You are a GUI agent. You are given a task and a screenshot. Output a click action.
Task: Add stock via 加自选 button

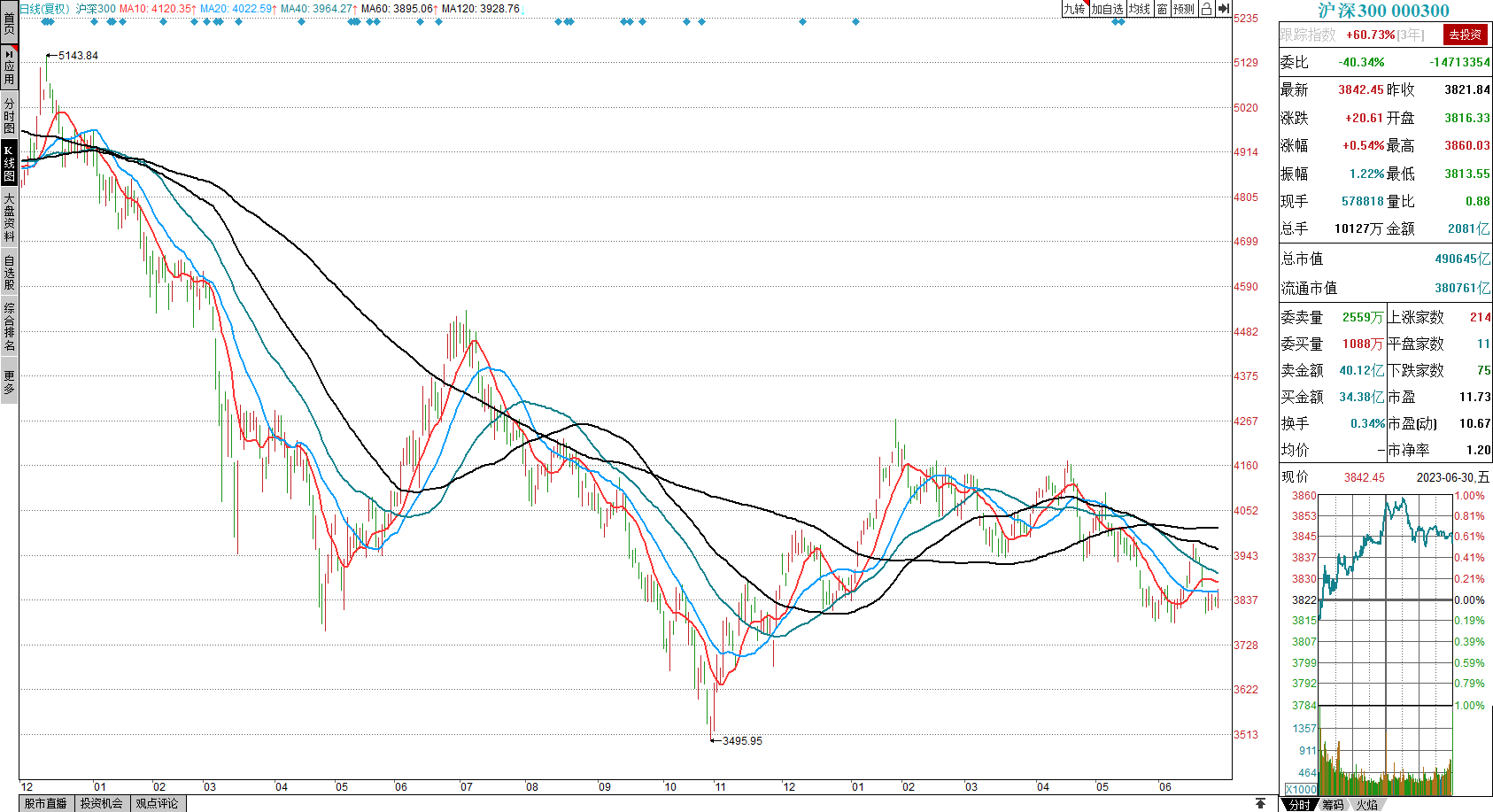[x=1107, y=9]
